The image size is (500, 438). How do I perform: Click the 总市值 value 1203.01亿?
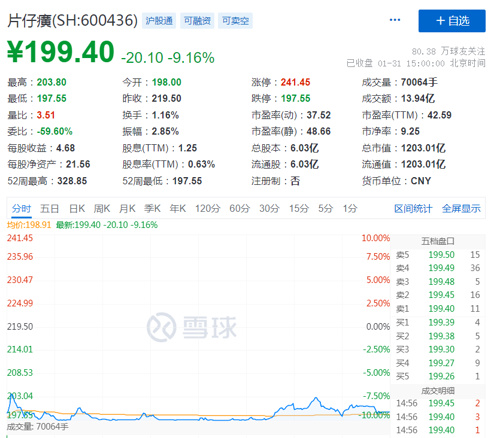pyautogui.click(x=423, y=148)
